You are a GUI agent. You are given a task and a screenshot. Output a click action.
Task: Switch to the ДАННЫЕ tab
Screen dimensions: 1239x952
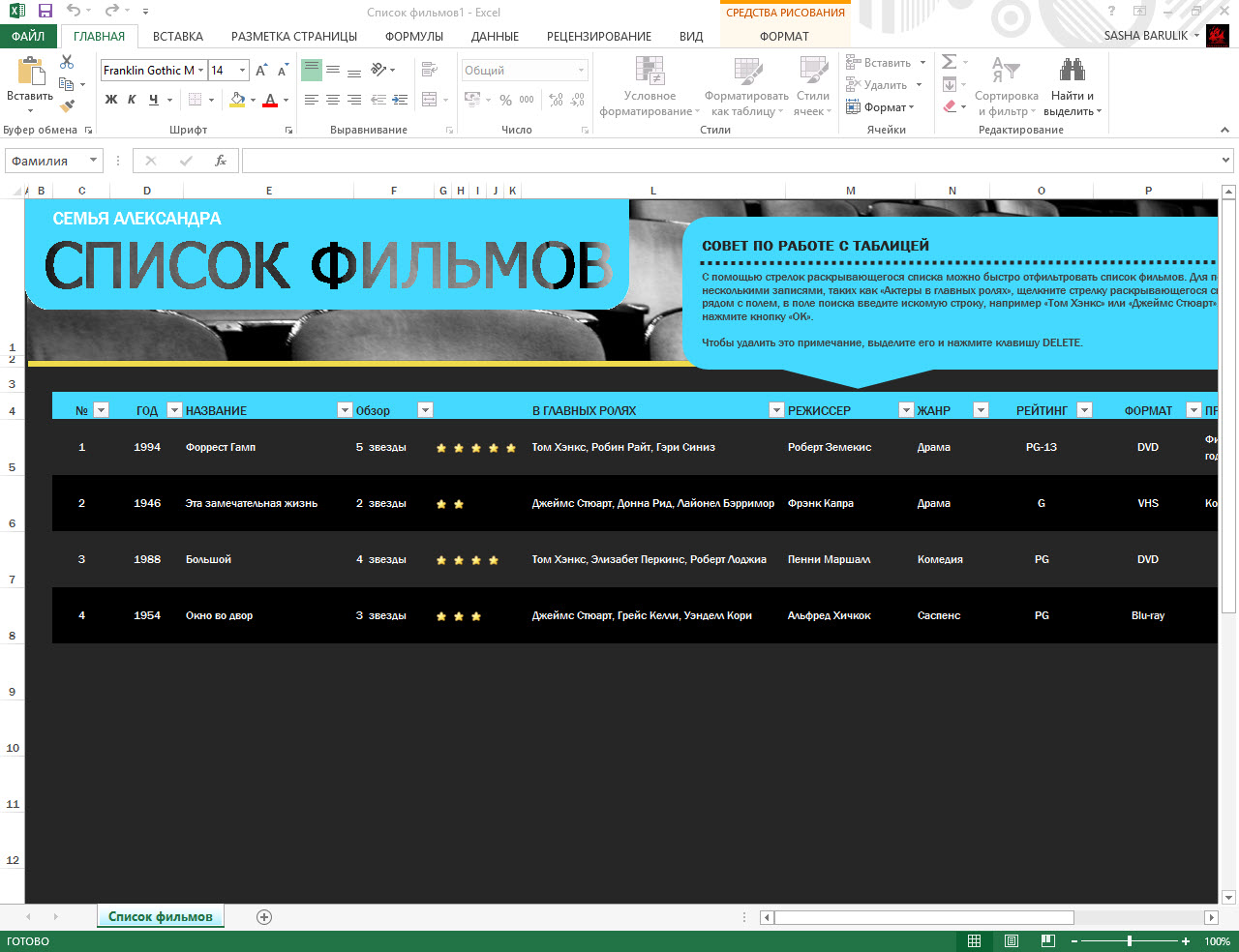coord(496,37)
